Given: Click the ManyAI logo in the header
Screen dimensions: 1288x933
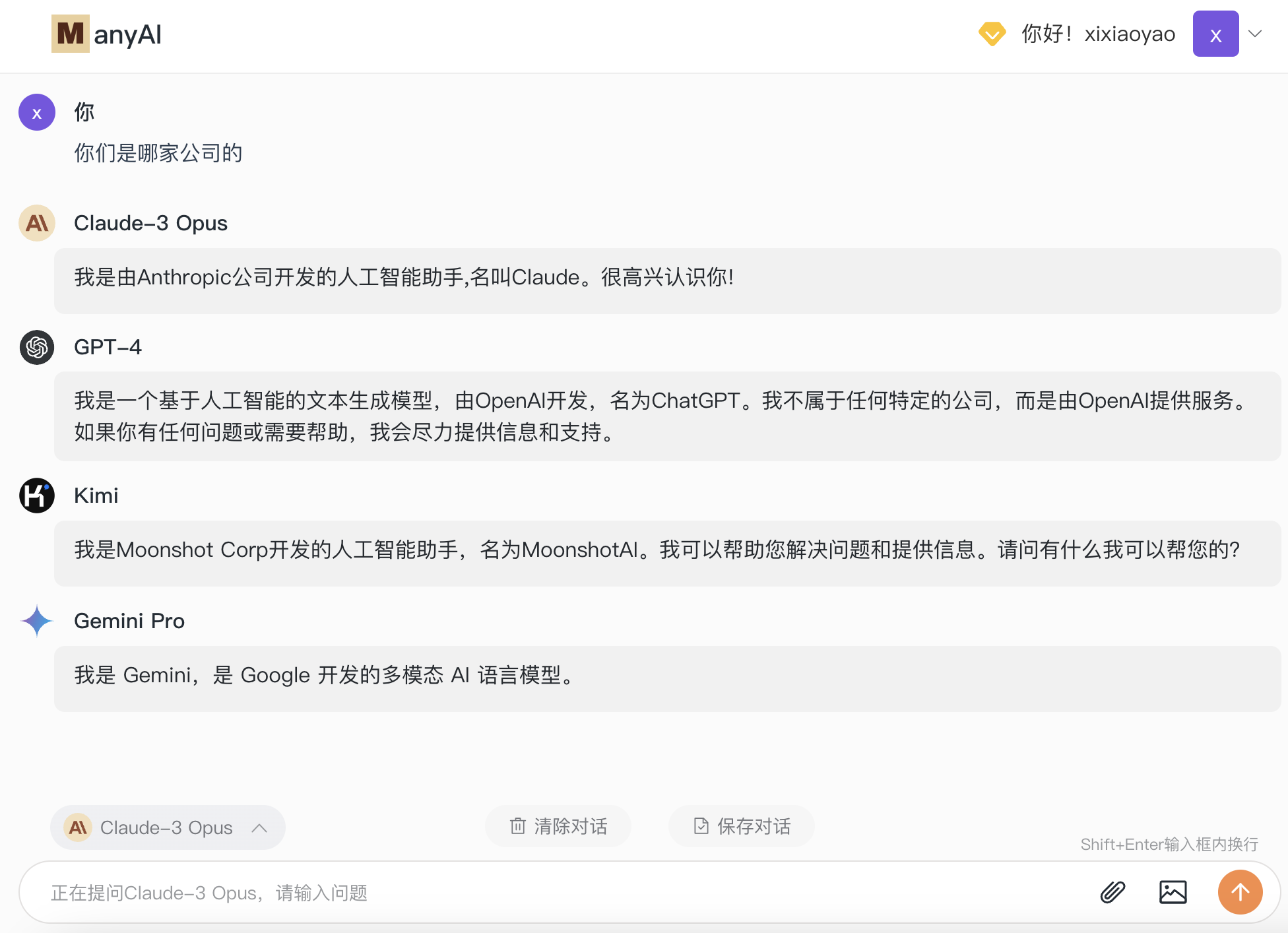Looking at the screenshot, I should [x=107, y=34].
